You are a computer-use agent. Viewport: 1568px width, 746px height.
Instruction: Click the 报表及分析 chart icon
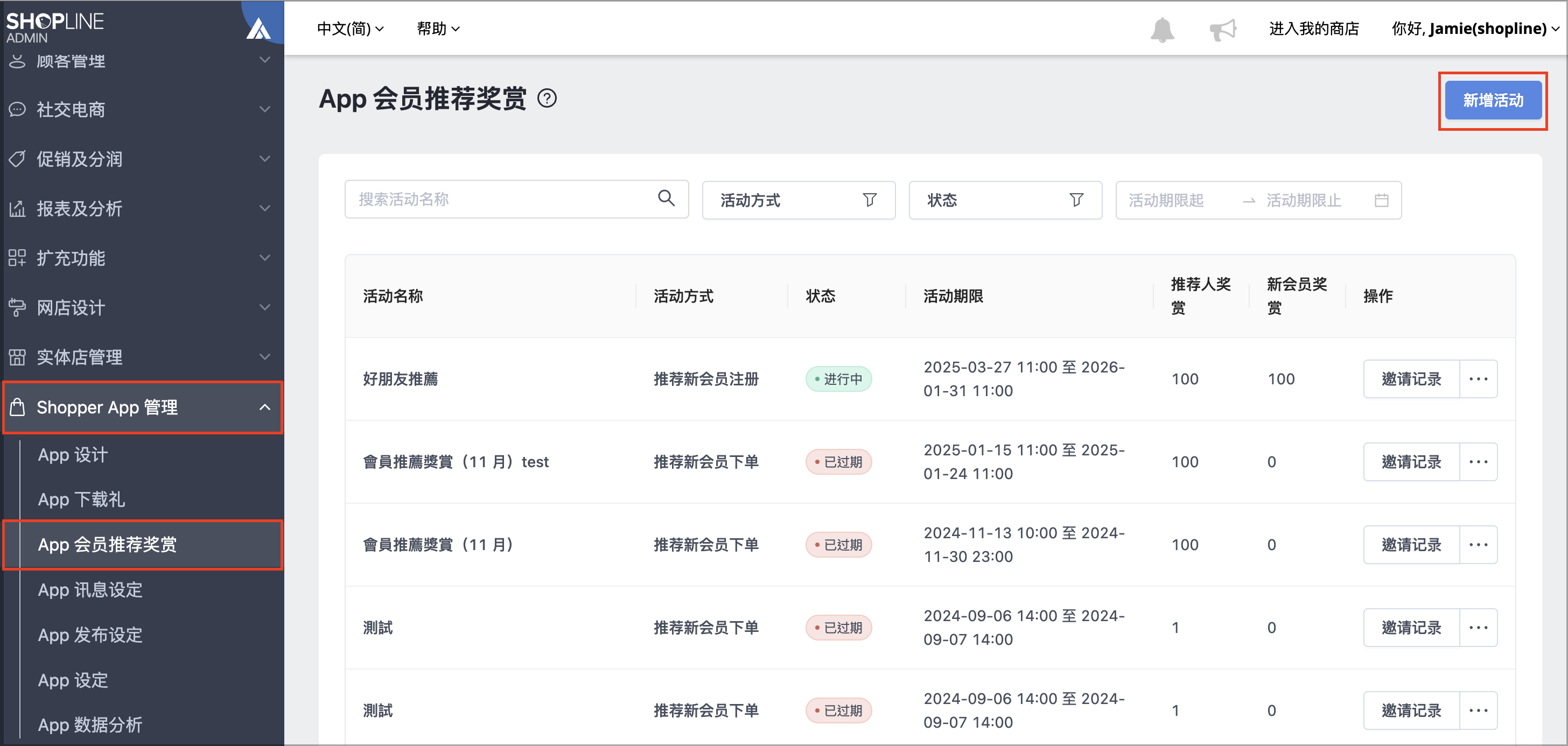point(17,209)
